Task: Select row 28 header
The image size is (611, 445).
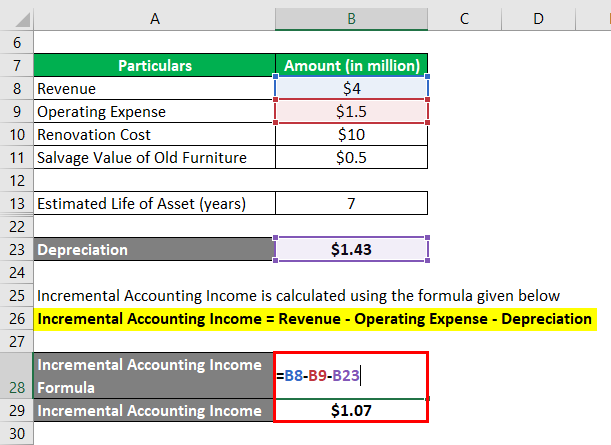Action: pos(17,376)
